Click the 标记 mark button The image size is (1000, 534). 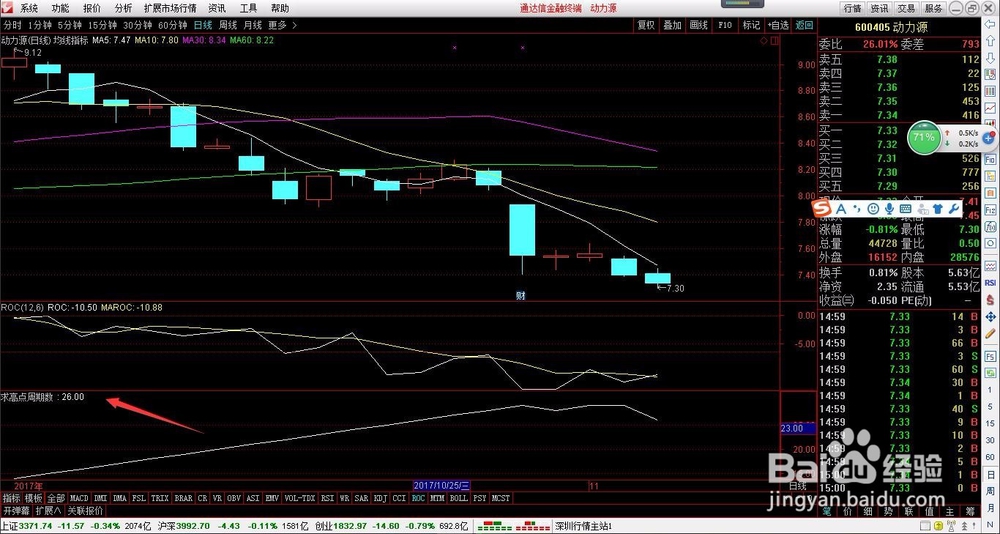(751, 26)
